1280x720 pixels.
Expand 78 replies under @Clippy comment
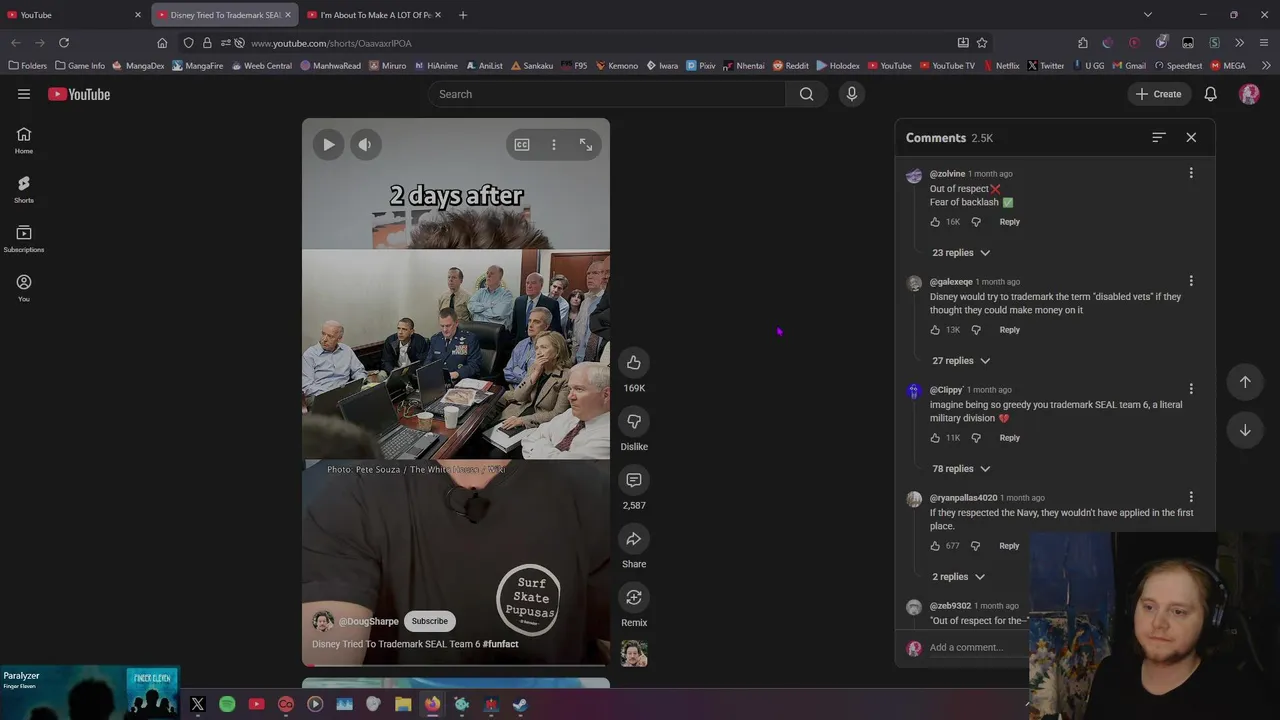961,469
